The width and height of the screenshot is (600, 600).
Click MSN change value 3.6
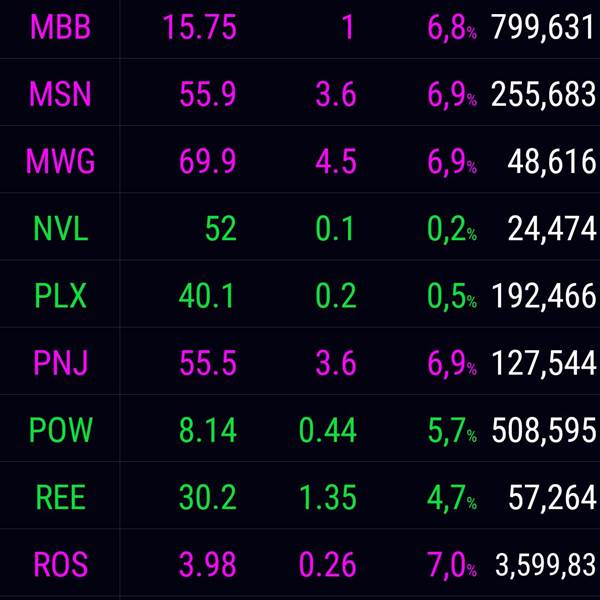tap(336, 94)
